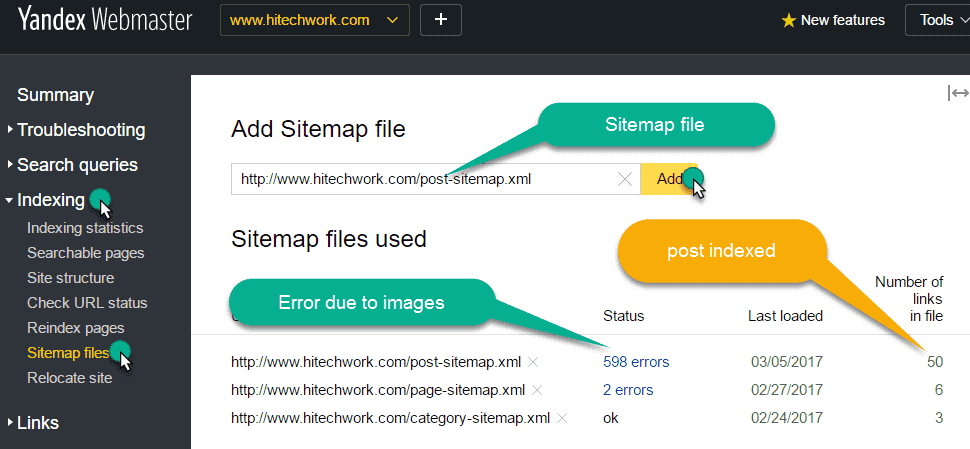Select Sitemap files in sidebar

68,353
